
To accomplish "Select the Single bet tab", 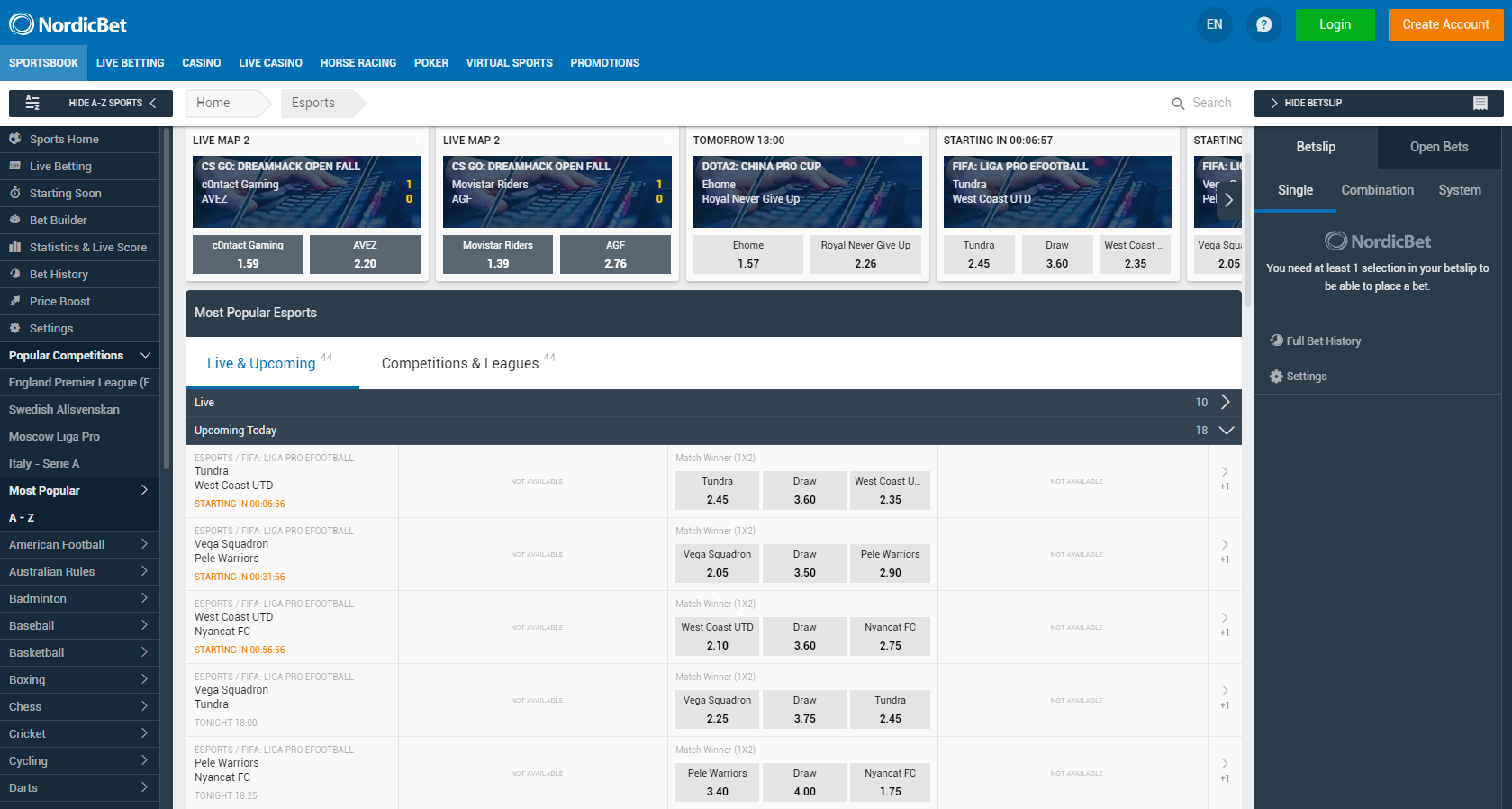I will 1295,190.
